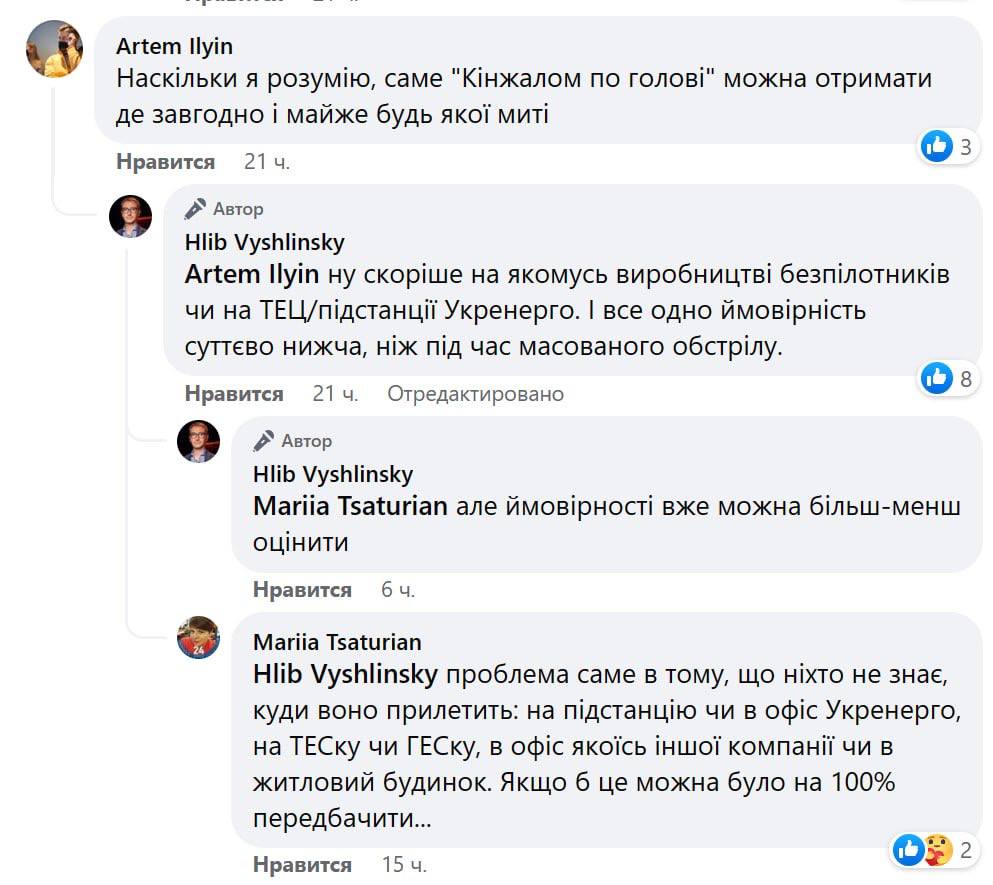Screen dimensions: 993x885
Task: Open Mariia Tsaturian's profile picture
Action: pos(198,637)
